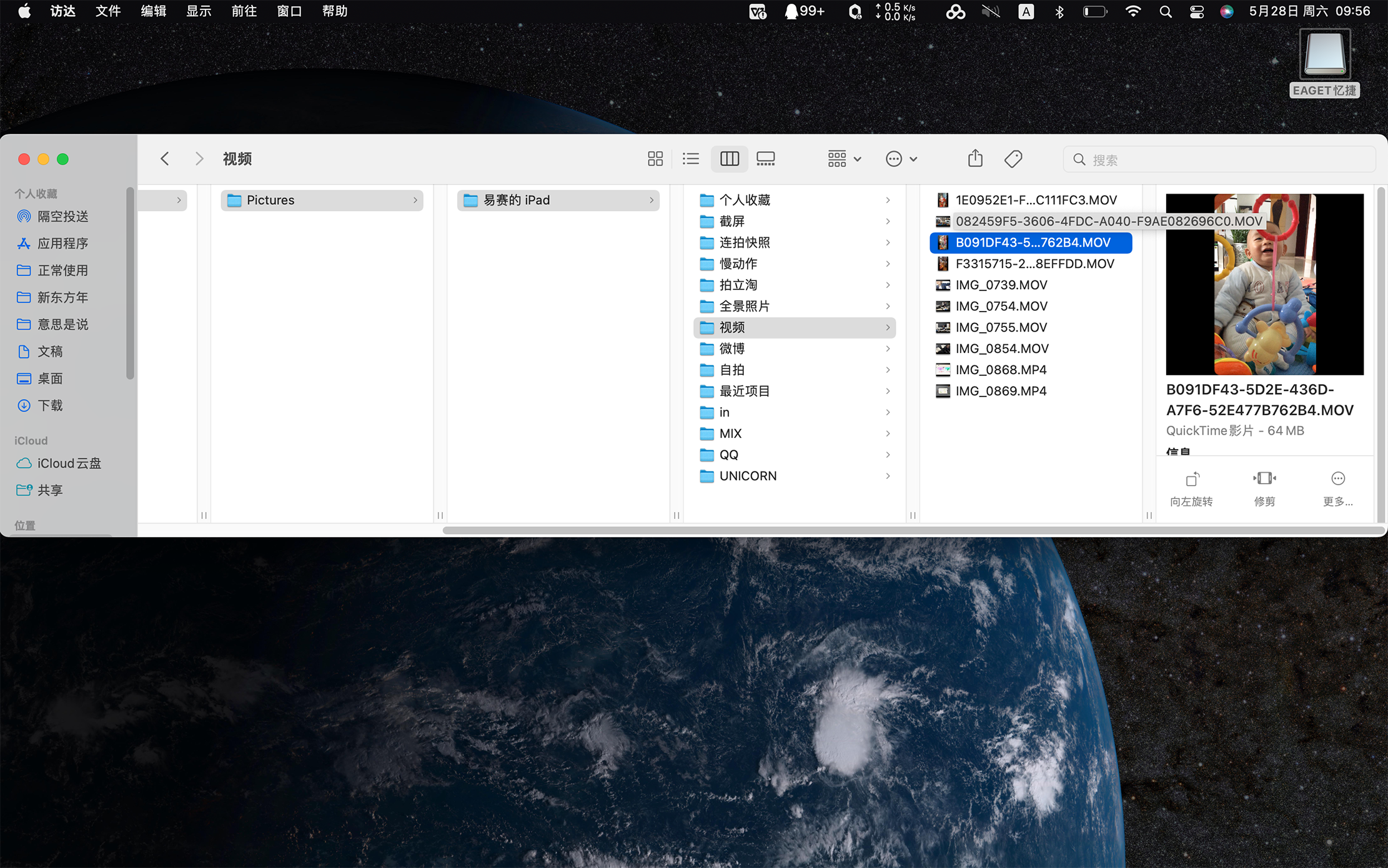Open the 前往 menu
This screenshot has height=868, width=1388.
[x=244, y=11]
